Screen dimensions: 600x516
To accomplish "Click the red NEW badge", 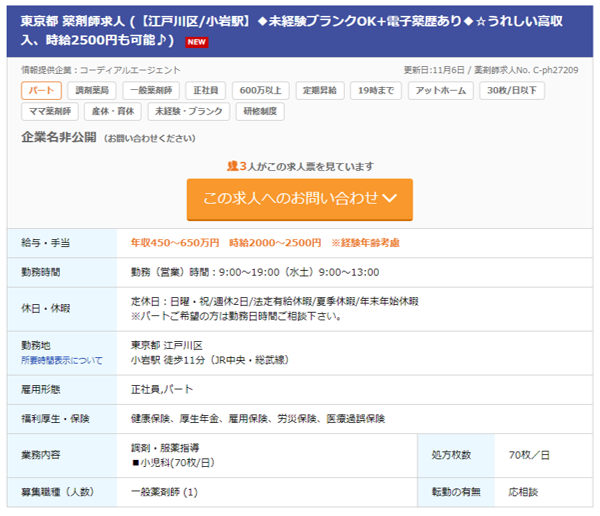I will coord(197,41).
